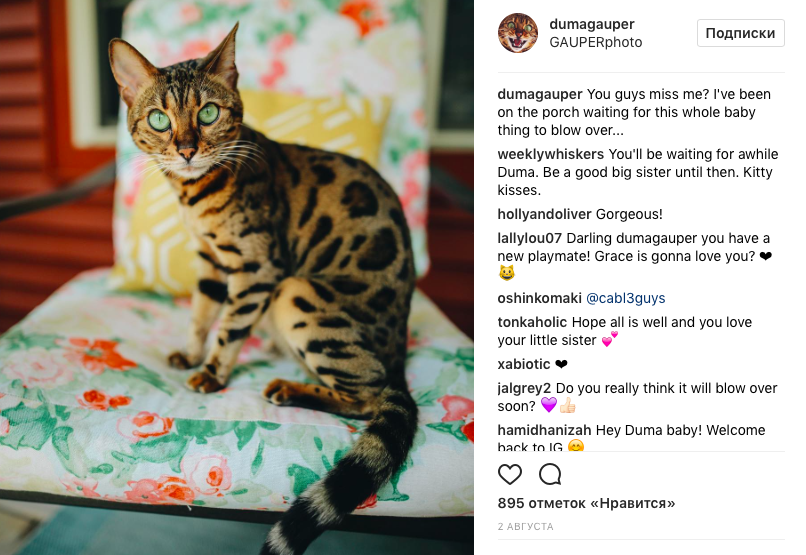The height and width of the screenshot is (555, 806).
Task: Open the @cabl3guys mention link
Action: (626, 298)
